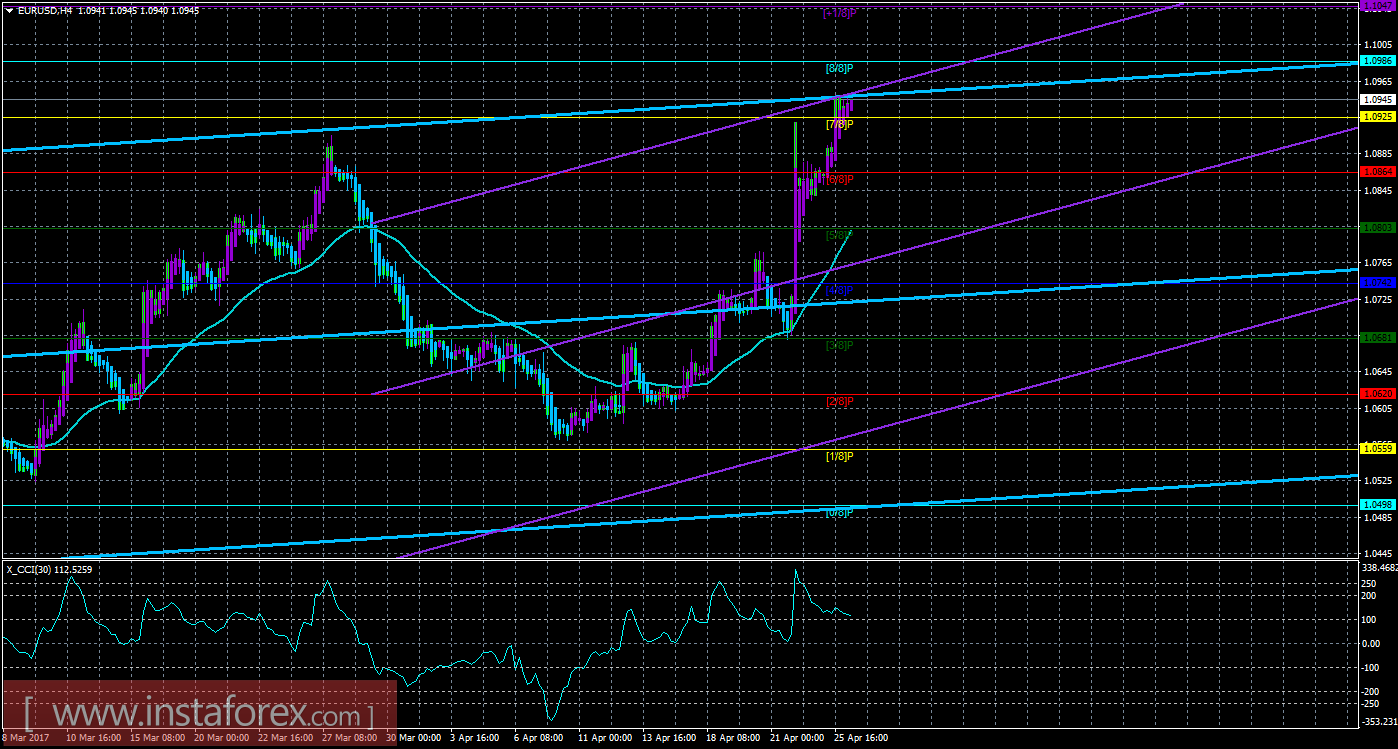Click the [+1/8]P Murrey level label
1398x749 pixels.
point(839,13)
